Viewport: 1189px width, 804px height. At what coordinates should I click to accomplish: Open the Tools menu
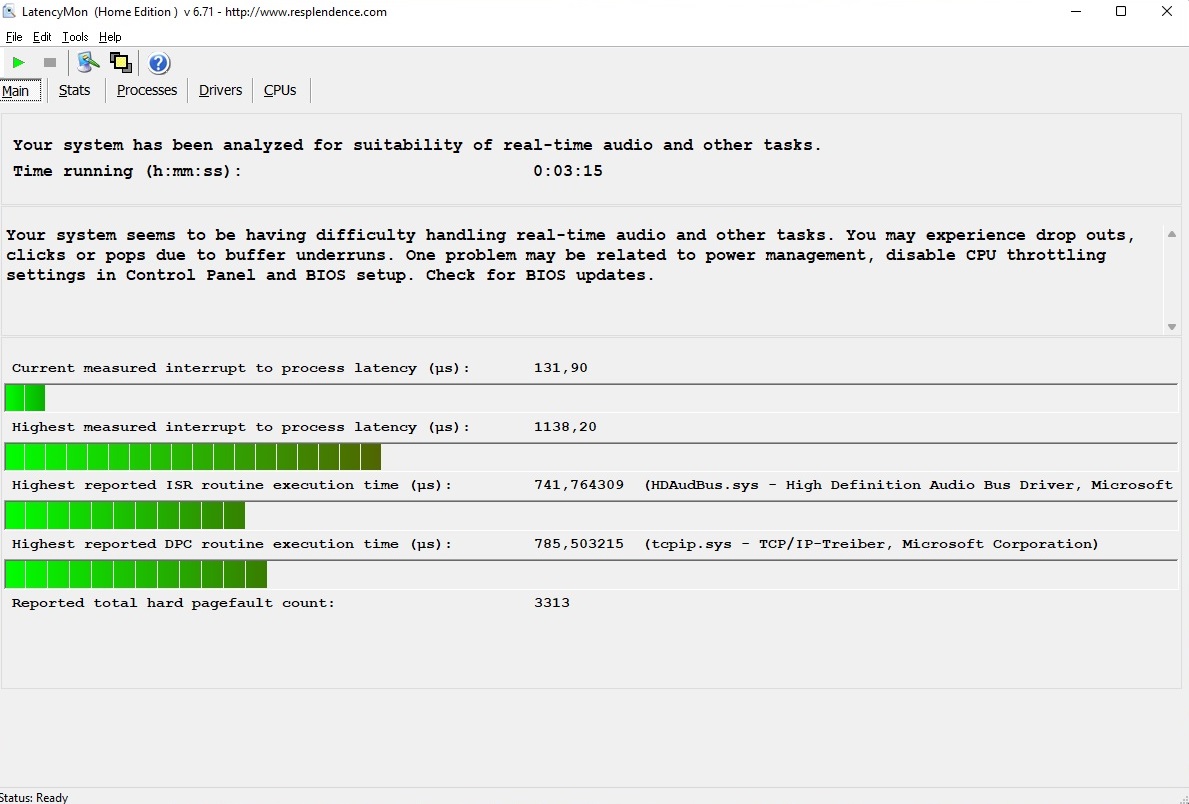75,37
